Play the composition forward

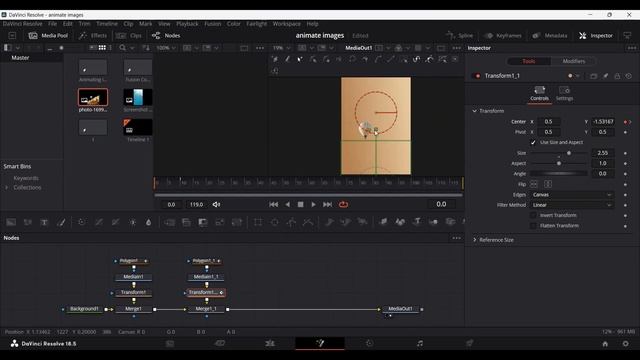[x=313, y=204]
